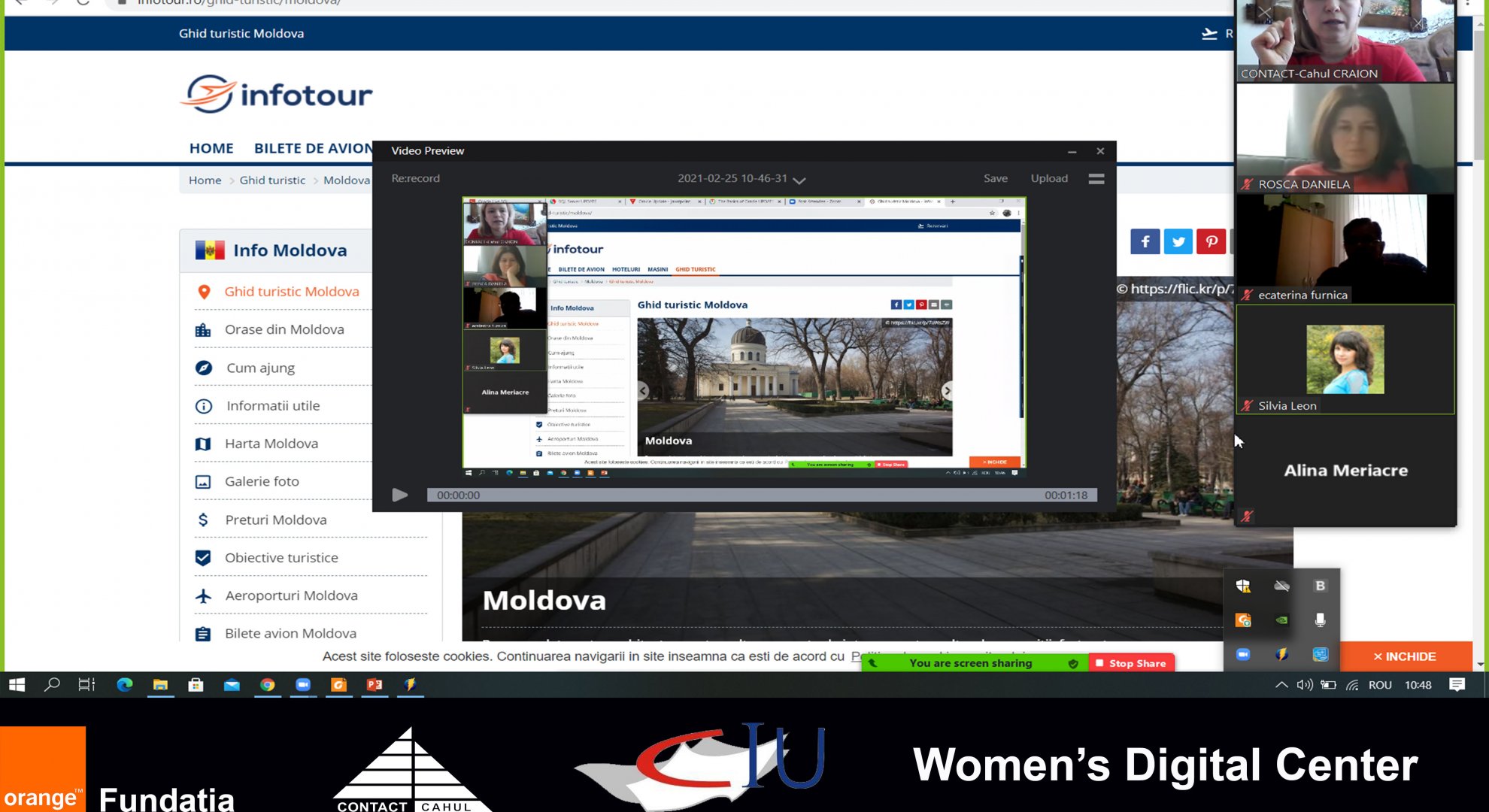Click Save in Video Preview

tap(995, 179)
